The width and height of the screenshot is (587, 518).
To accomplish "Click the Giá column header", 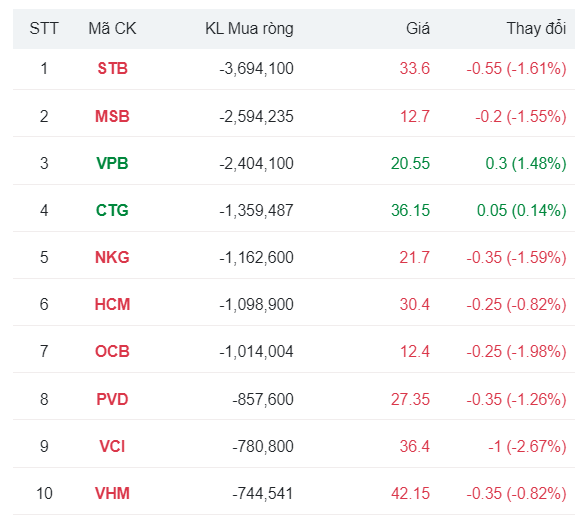I will click(x=418, y=29).
